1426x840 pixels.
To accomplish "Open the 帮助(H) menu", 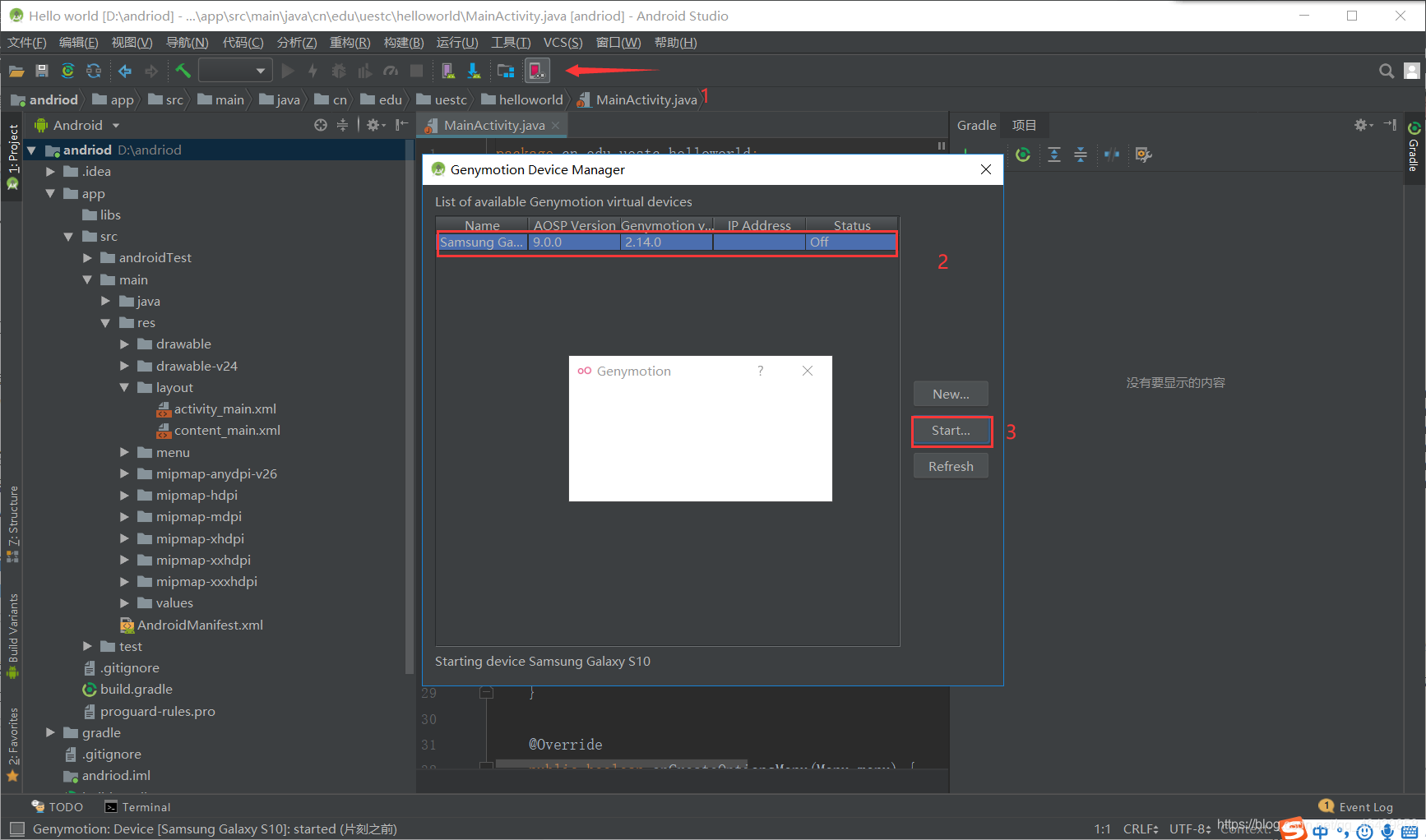I will (675, 43).
